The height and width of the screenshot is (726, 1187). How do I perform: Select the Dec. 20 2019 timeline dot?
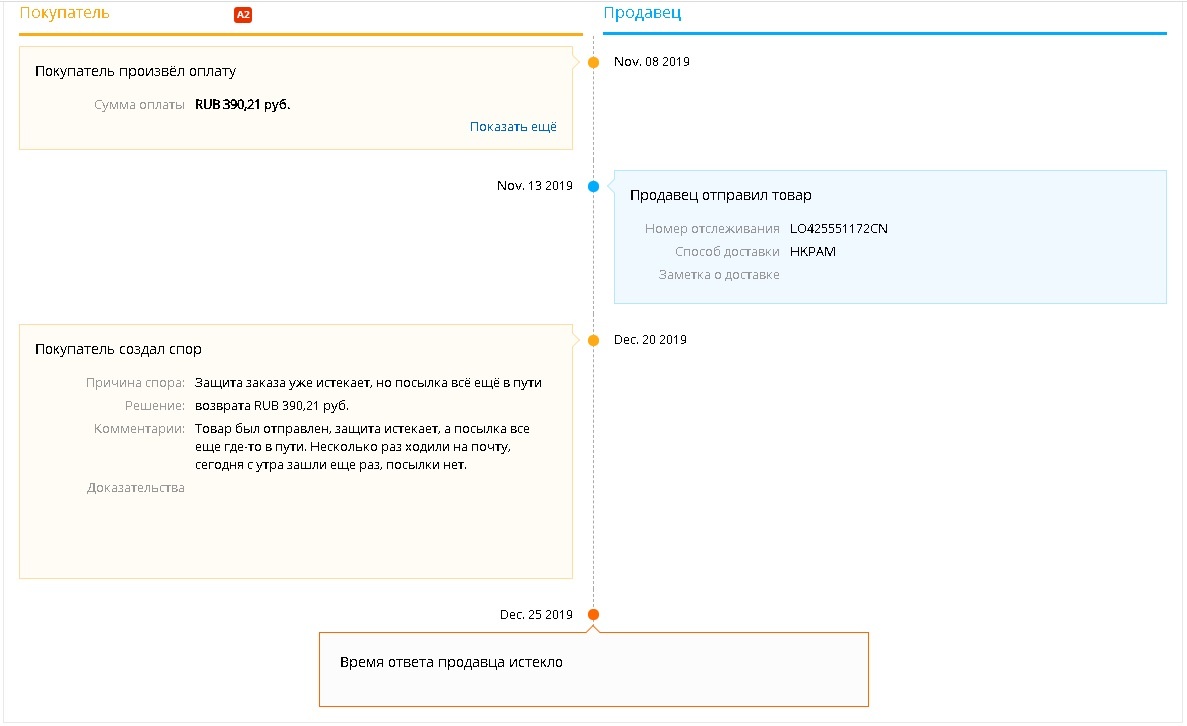coord(594,340)
